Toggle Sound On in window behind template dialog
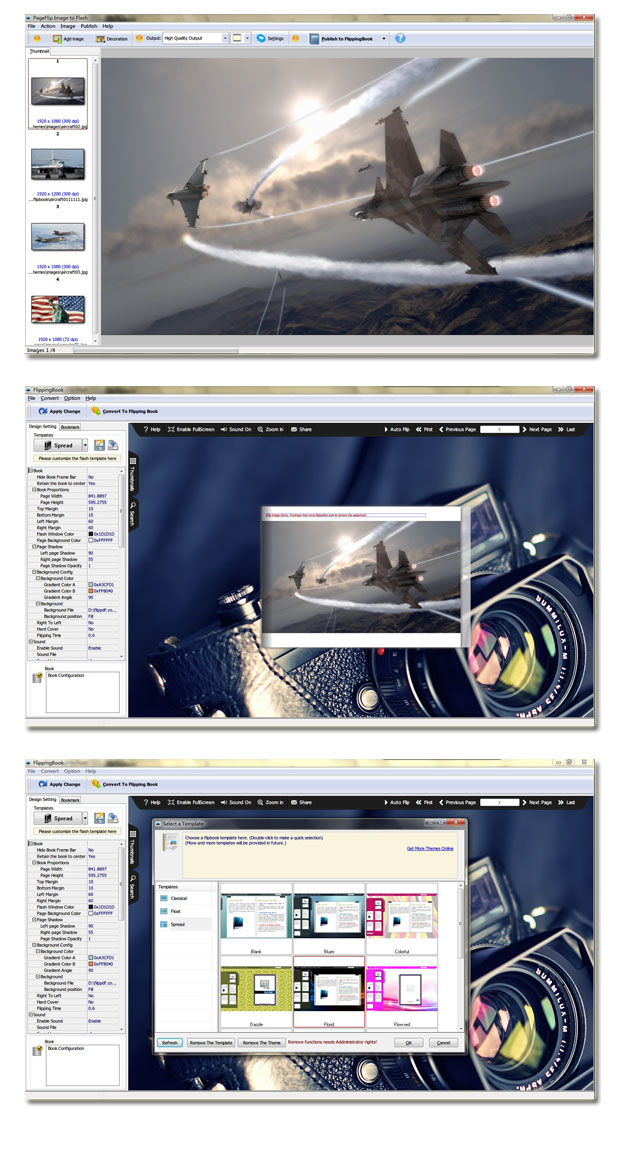The image size is (620, 1170). tap(236, 802)
